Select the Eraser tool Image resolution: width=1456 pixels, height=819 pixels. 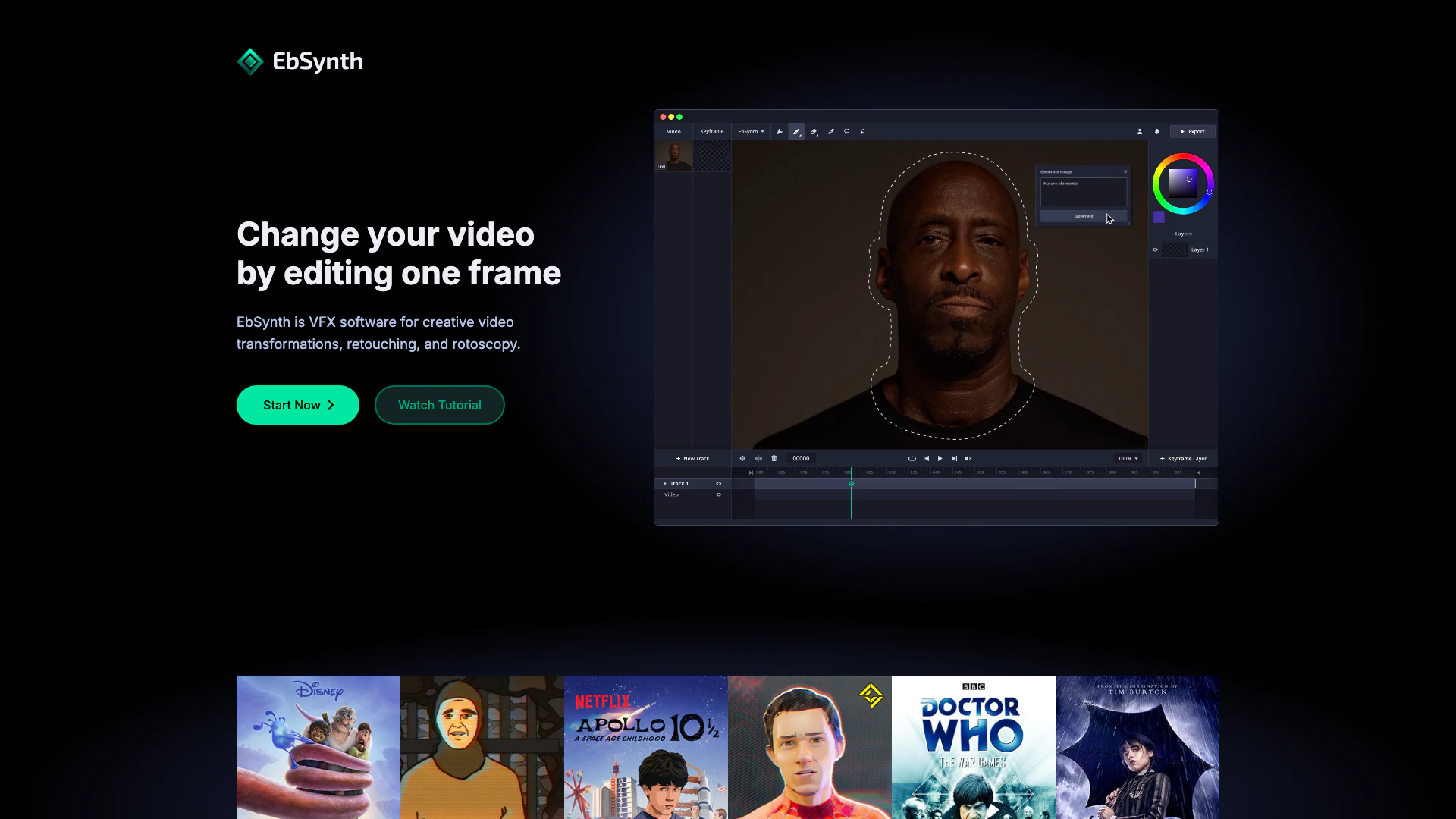pyautogui.click(x=814, y=132)
